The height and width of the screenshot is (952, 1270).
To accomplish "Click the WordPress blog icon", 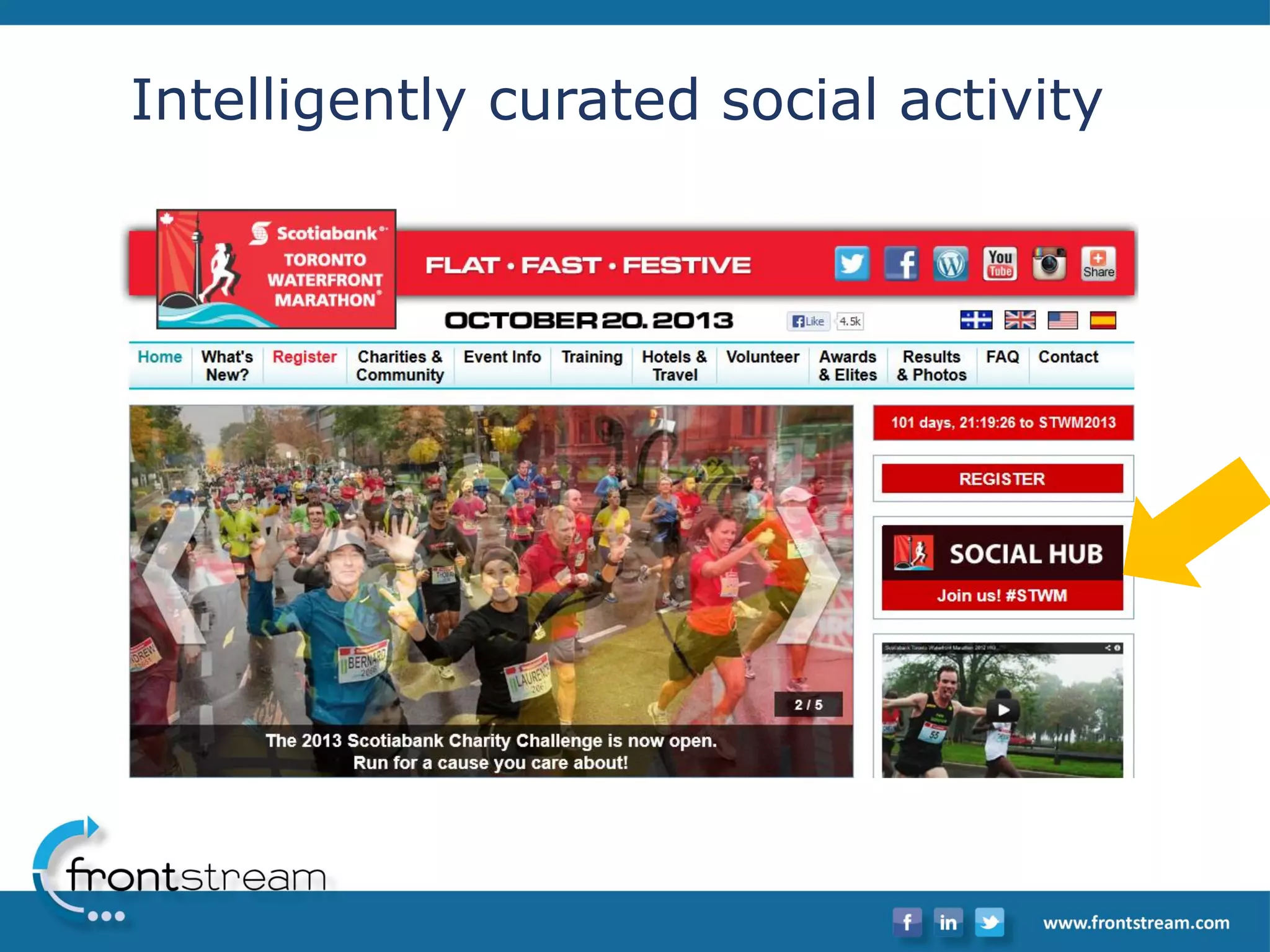I will (950, 263).
